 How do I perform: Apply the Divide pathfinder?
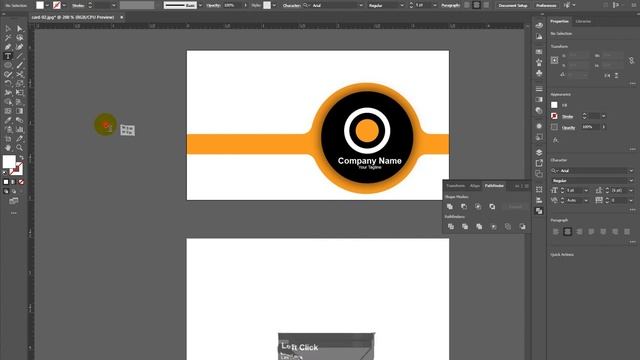(451, 227)
